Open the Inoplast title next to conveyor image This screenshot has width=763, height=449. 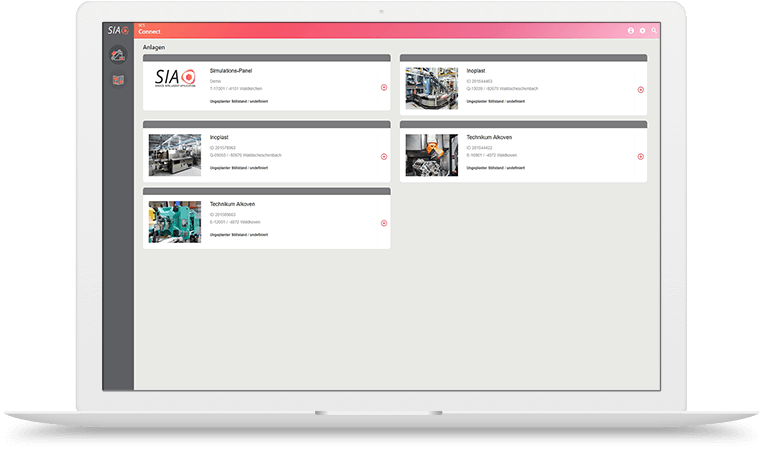[476, 71]
